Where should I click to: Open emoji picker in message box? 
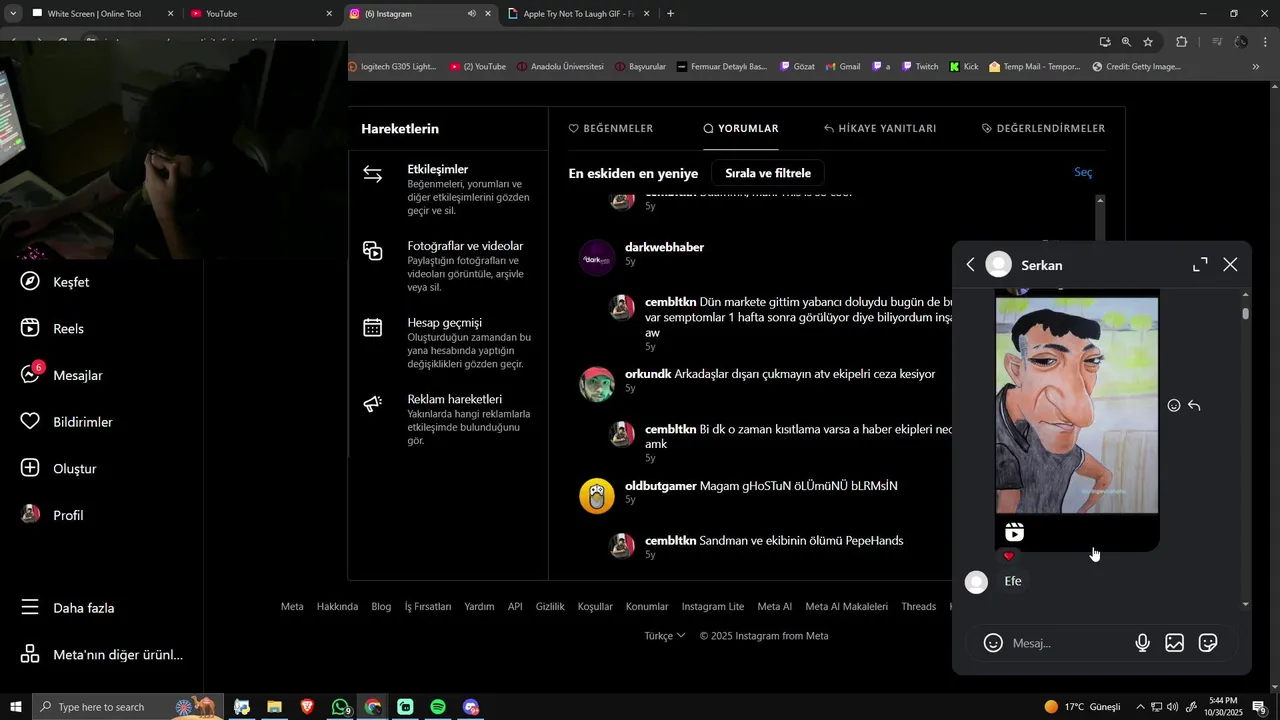point(993,643)
